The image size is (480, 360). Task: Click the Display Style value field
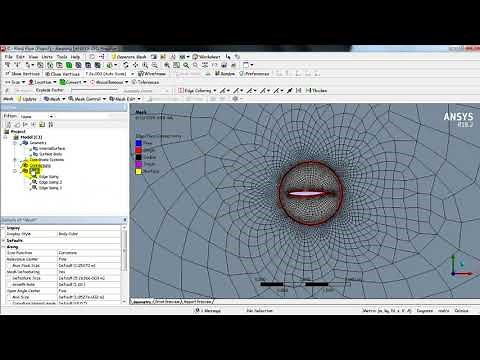coord(89,234)
